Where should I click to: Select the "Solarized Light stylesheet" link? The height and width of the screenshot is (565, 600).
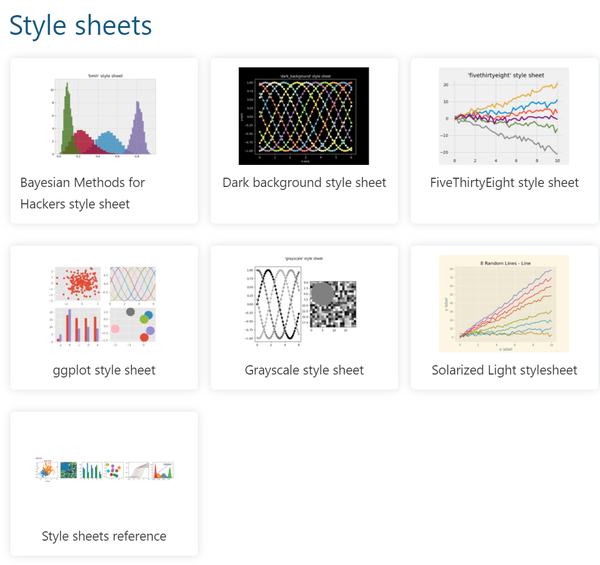pyautogui.click(x=504, y=370)
